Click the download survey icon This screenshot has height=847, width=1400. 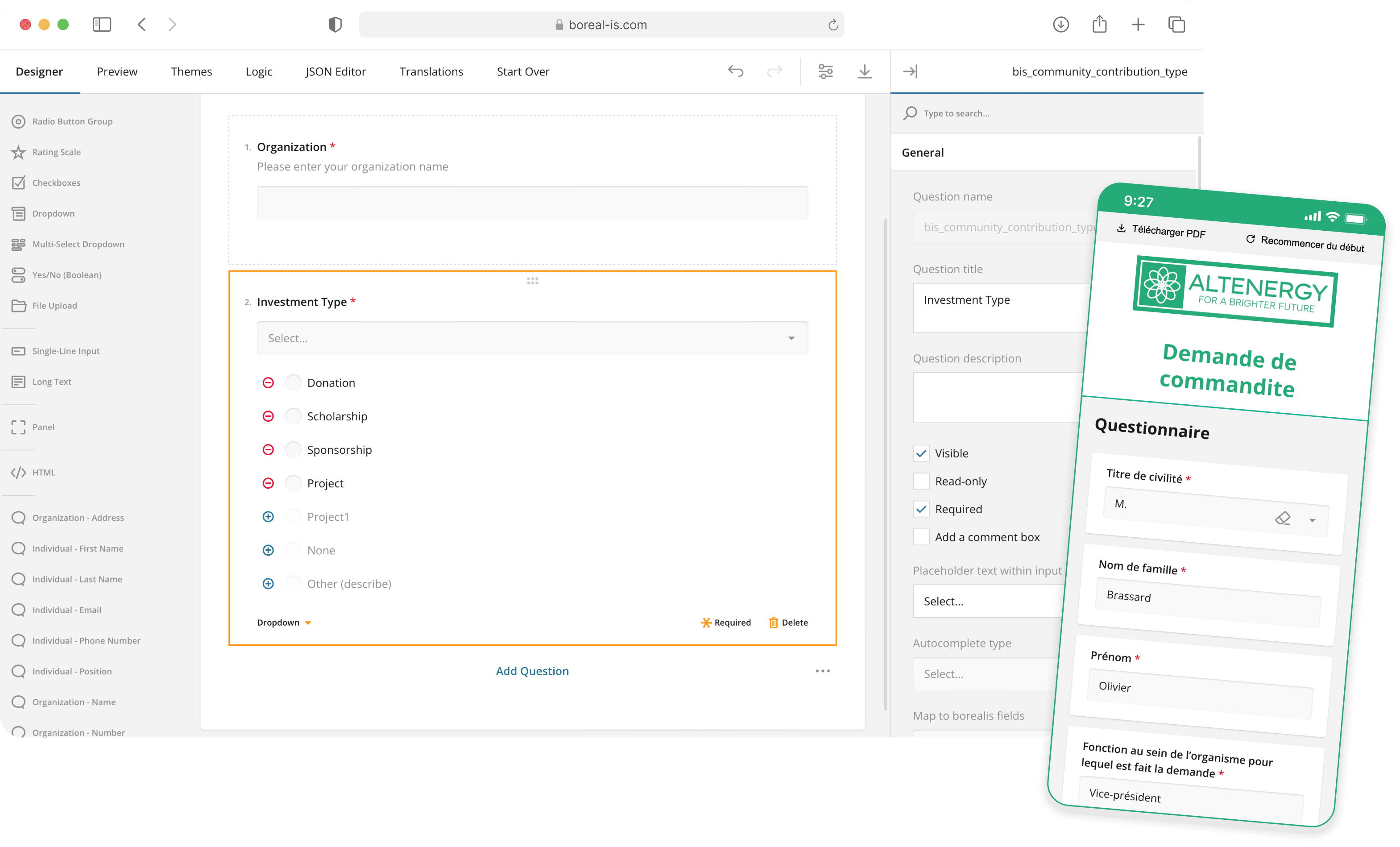coord(864,71)
